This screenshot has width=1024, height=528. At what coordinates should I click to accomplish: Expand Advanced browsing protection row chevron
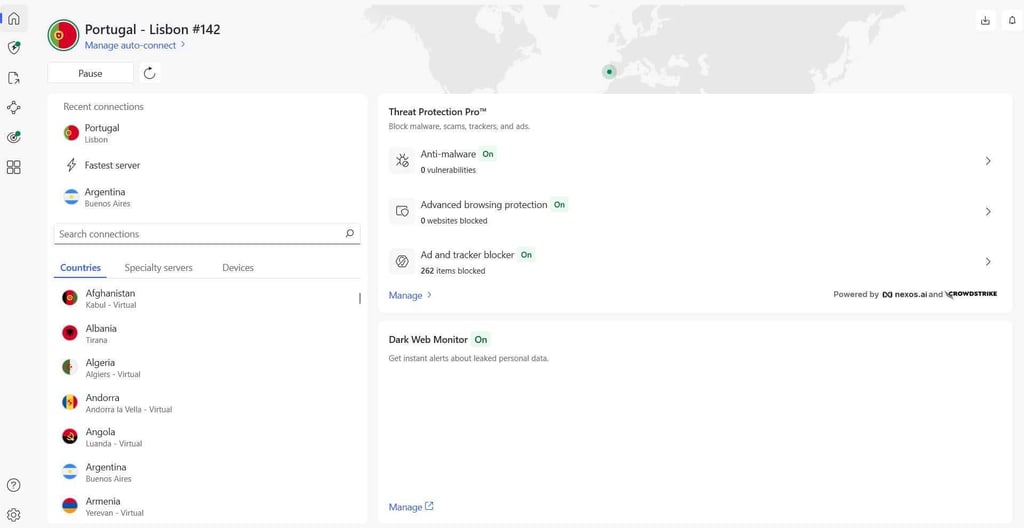988,211
